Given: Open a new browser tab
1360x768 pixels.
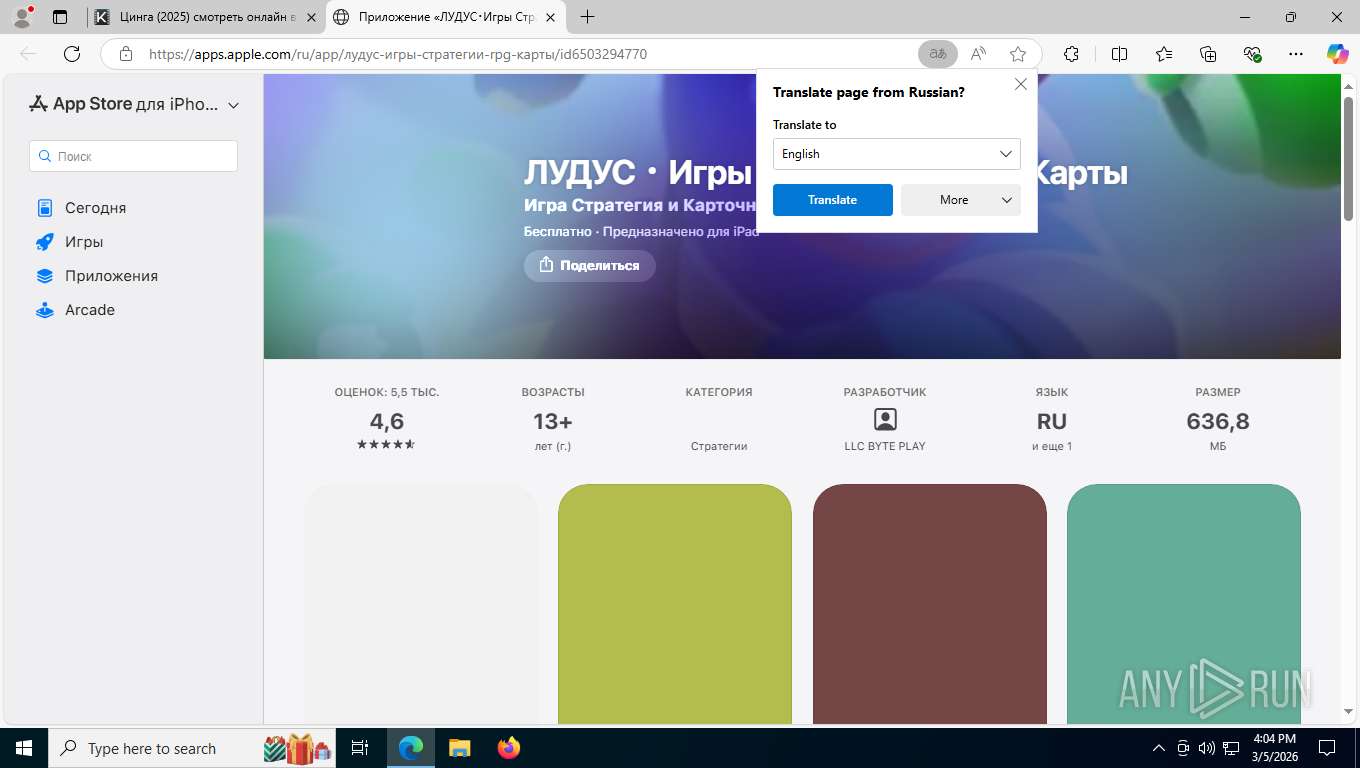Looking at the screenshot, I should click(x=587, y=17).
